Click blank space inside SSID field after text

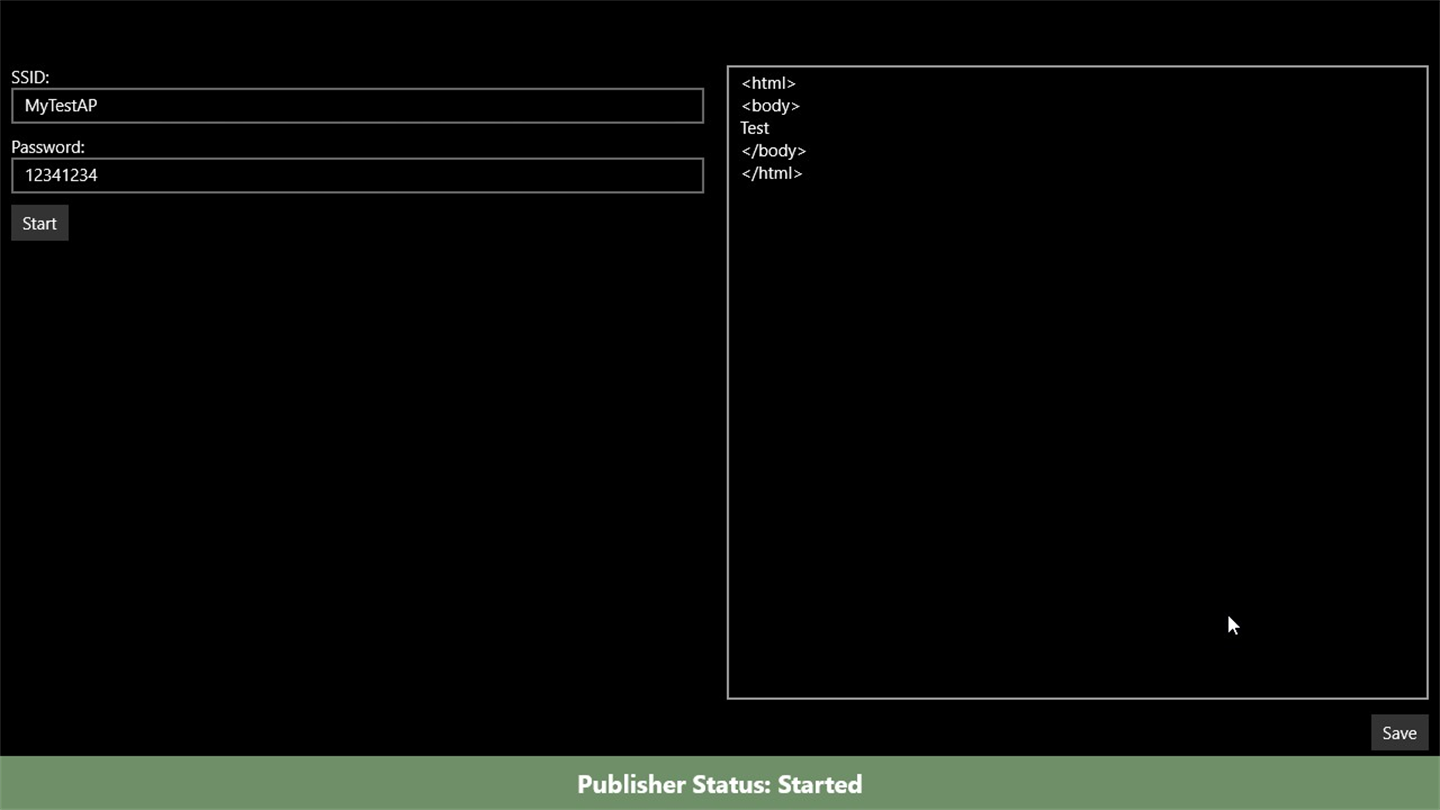[x=400, y=106]
